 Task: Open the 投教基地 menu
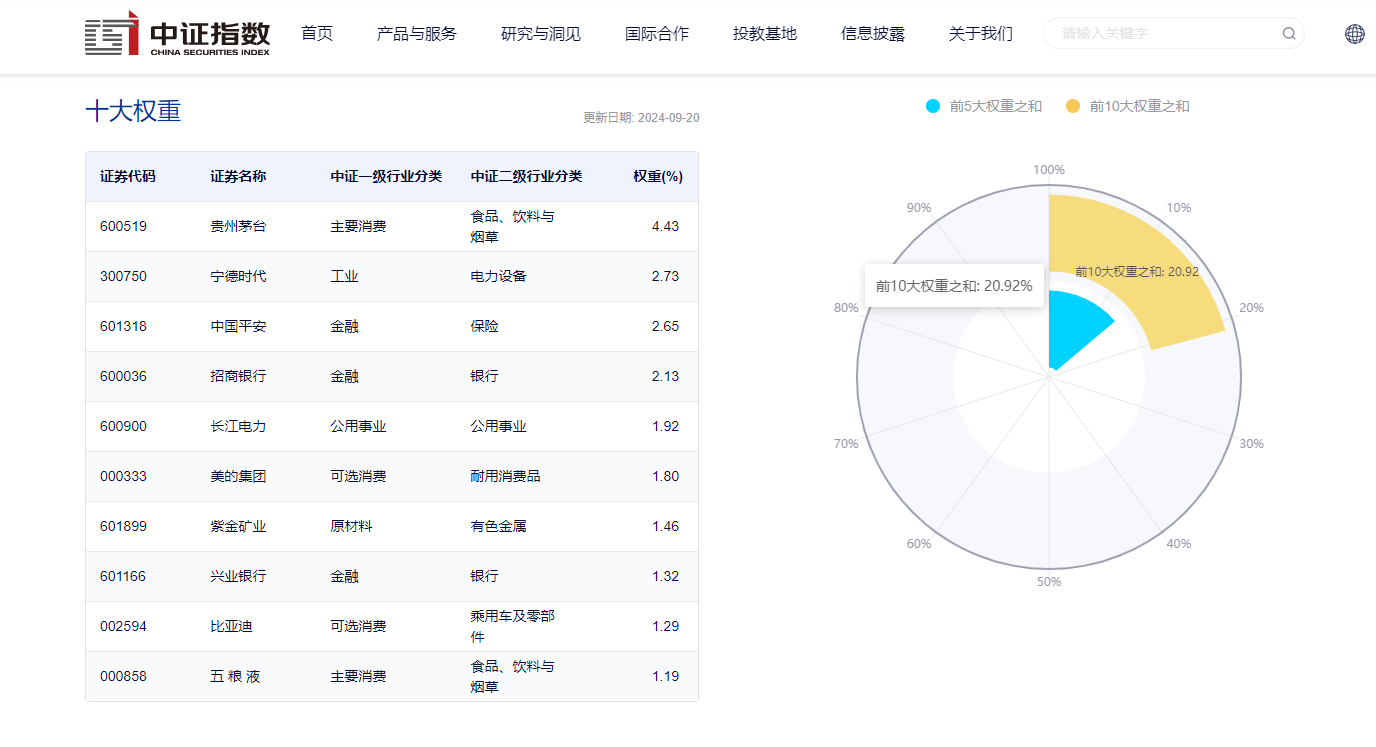click(x=765, y=33)
